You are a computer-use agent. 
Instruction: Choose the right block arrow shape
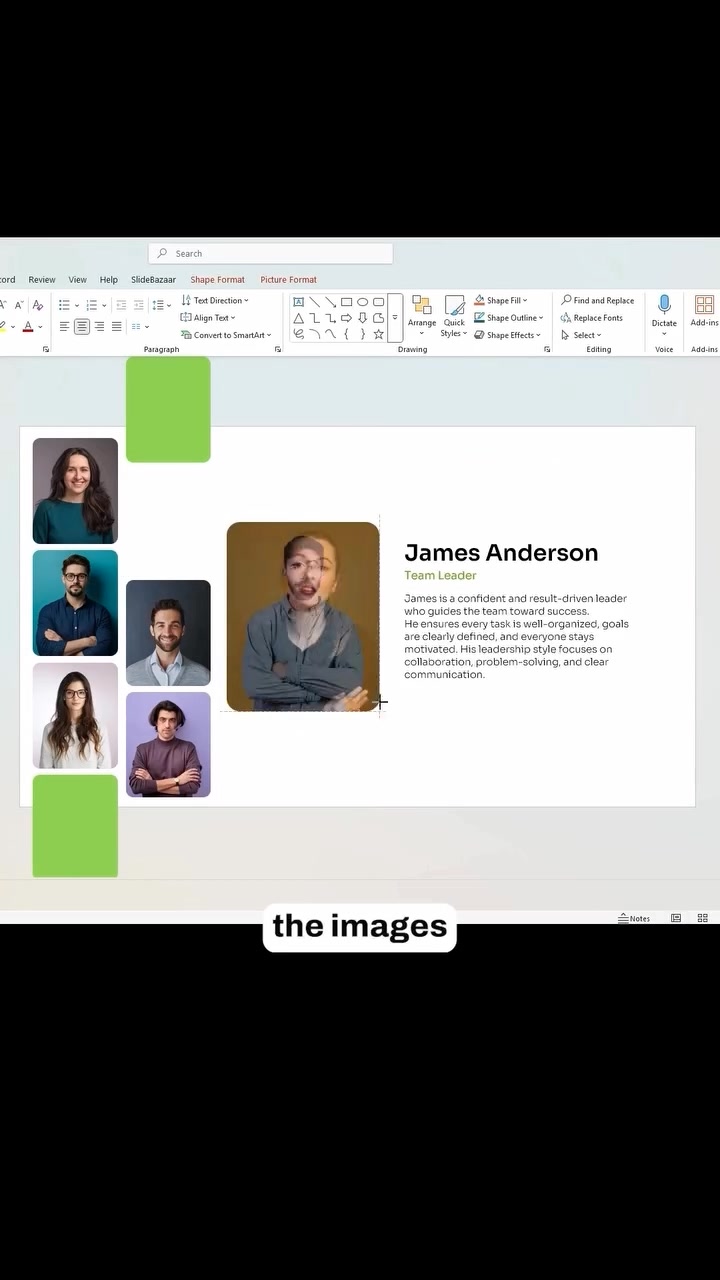point(346,318)
